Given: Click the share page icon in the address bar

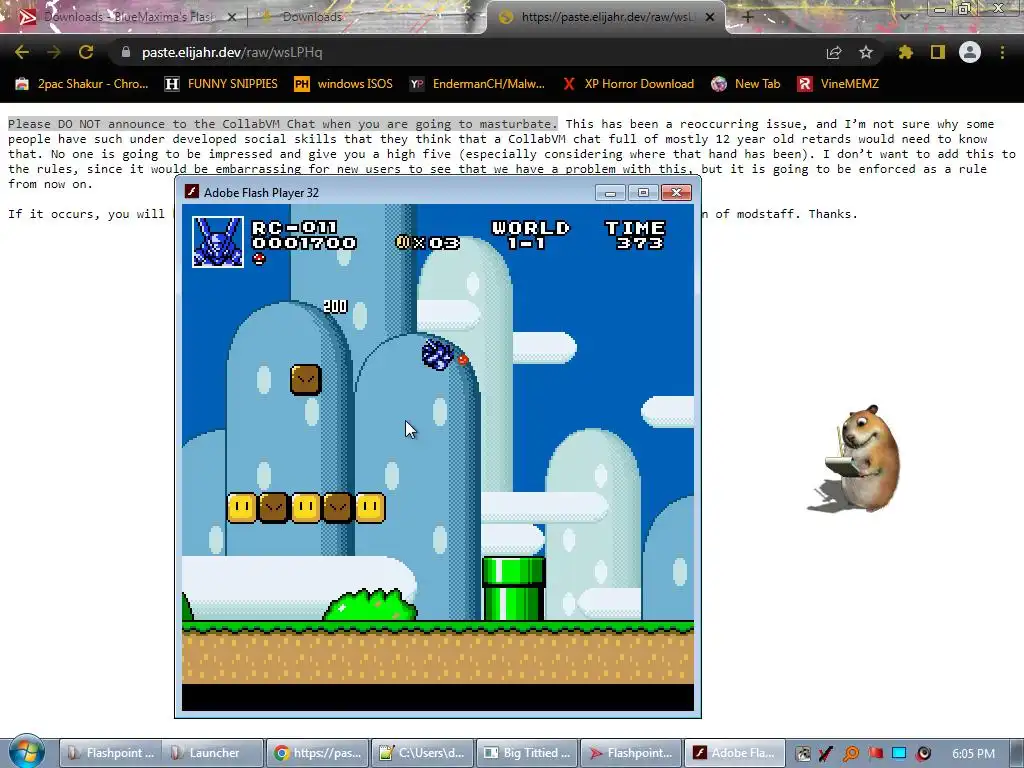Looking at the screenshot, I should (834, 52).
